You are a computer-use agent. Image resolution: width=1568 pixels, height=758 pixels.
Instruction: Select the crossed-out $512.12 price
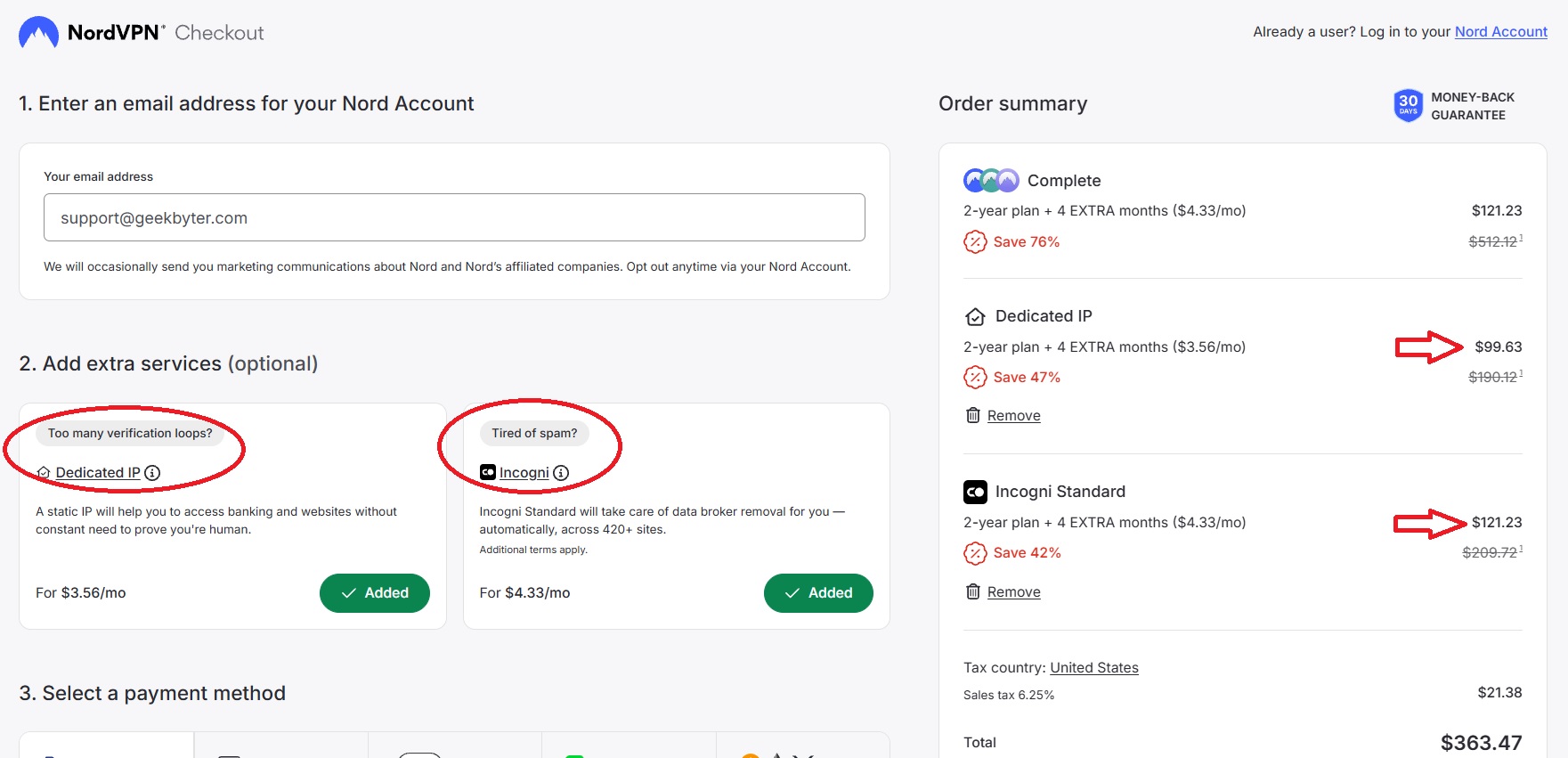[x=1495, y=241]
